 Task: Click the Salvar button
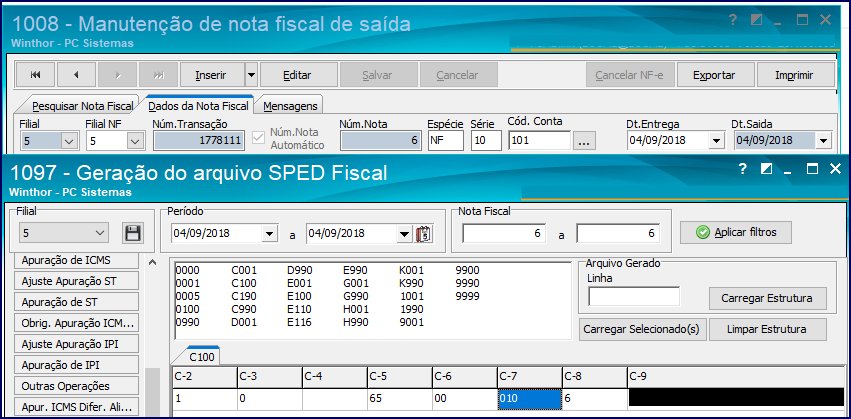pos(378,75)
